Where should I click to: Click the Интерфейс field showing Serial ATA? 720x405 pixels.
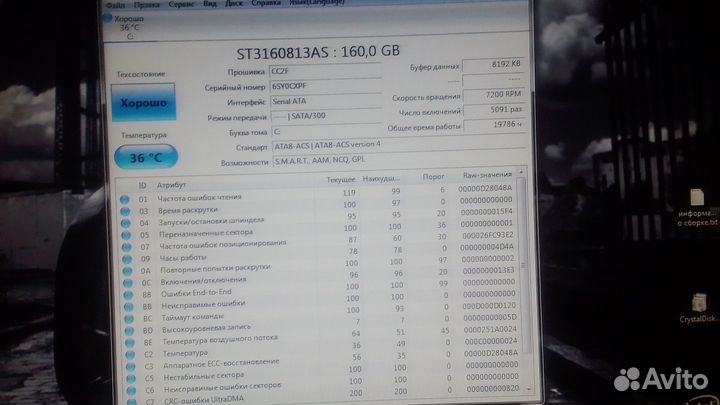(x=326, y=101)
